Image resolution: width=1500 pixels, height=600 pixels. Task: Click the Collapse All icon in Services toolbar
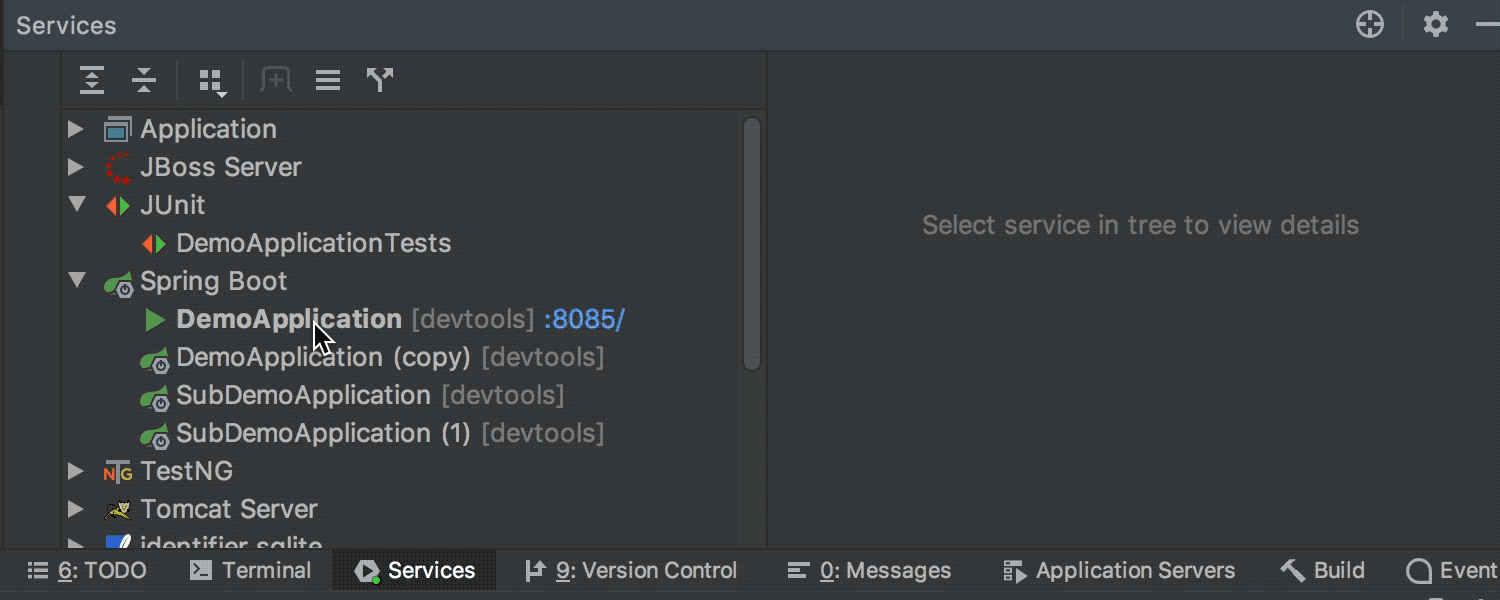click(x=144, y=80)
